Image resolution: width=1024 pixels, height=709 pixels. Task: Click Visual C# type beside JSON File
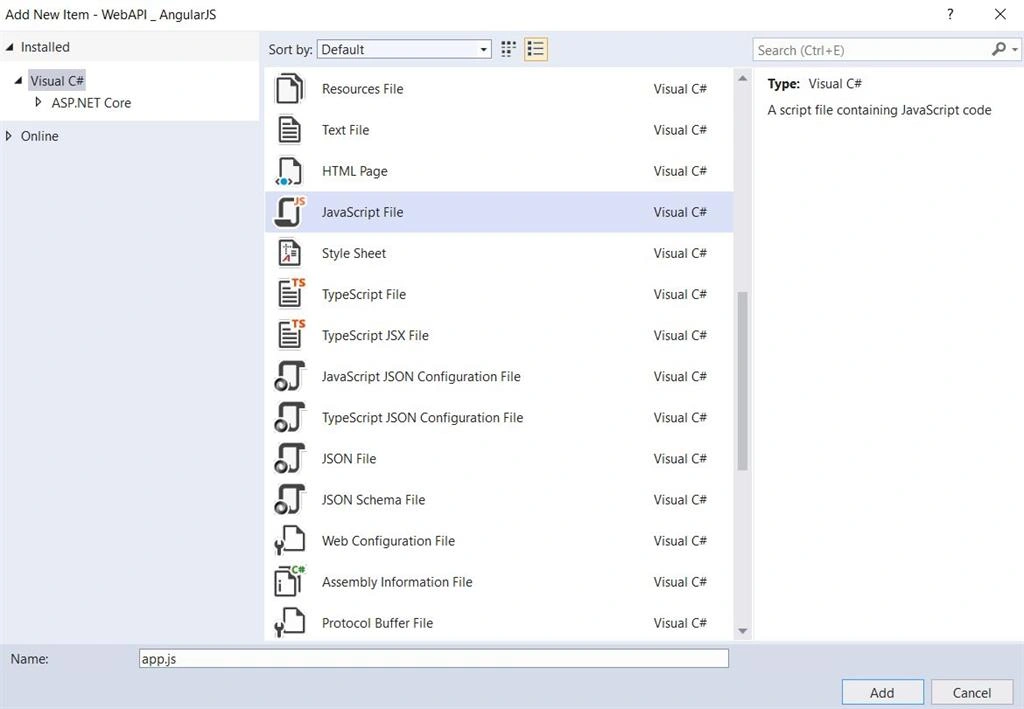click(680, 459)
